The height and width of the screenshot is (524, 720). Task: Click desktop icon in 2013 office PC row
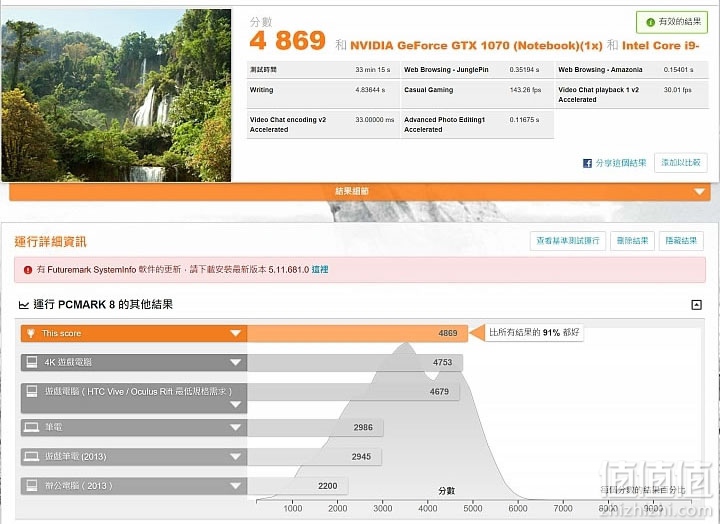click(32, 485)
